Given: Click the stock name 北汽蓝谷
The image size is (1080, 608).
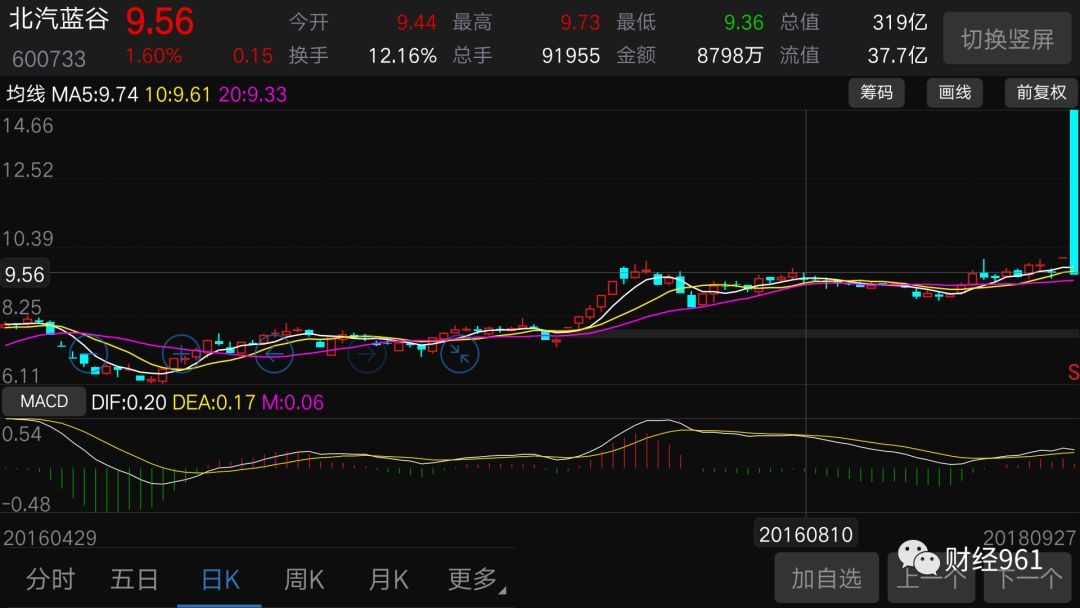Looking at the screenshot, I should coord(59,19).
